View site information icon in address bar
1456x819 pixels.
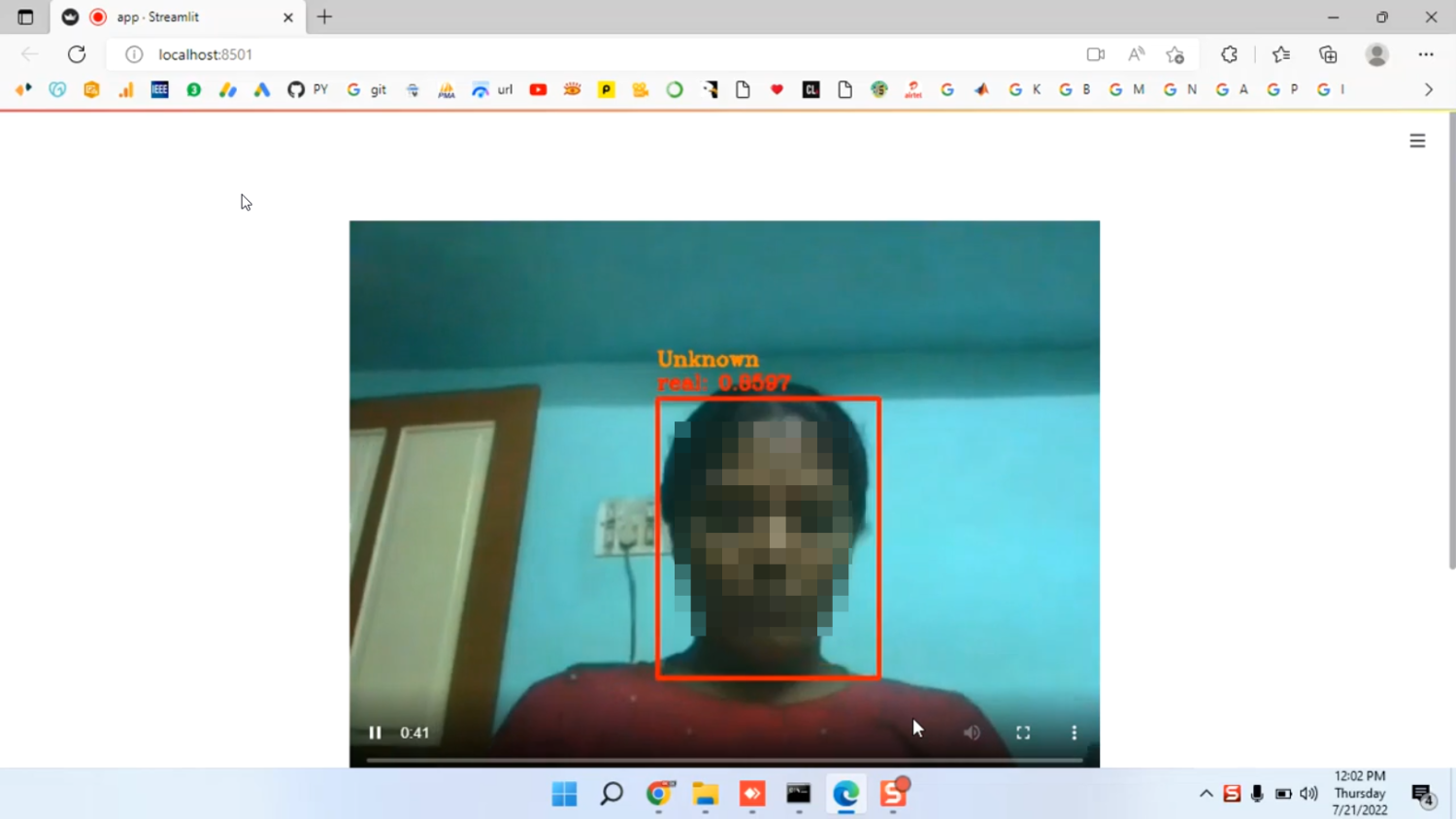tap(134, 54)
